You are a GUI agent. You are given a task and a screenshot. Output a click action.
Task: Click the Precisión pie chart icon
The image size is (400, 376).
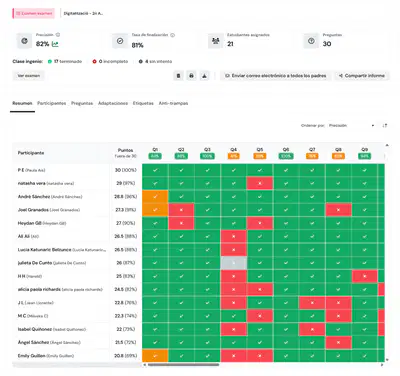24,41
